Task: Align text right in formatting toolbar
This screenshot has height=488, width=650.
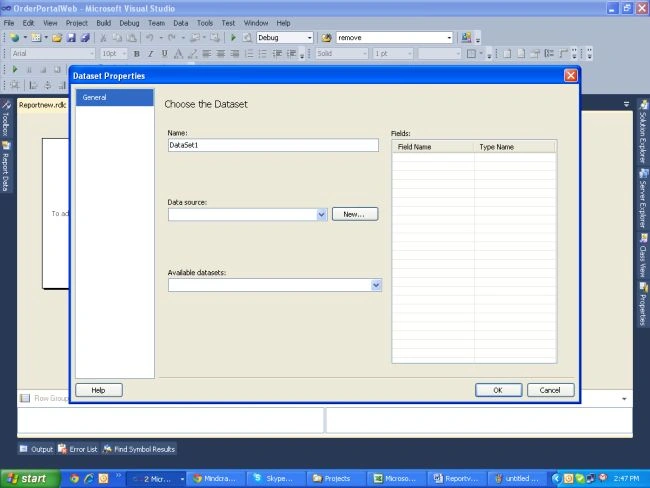Action: coord(235,53)
